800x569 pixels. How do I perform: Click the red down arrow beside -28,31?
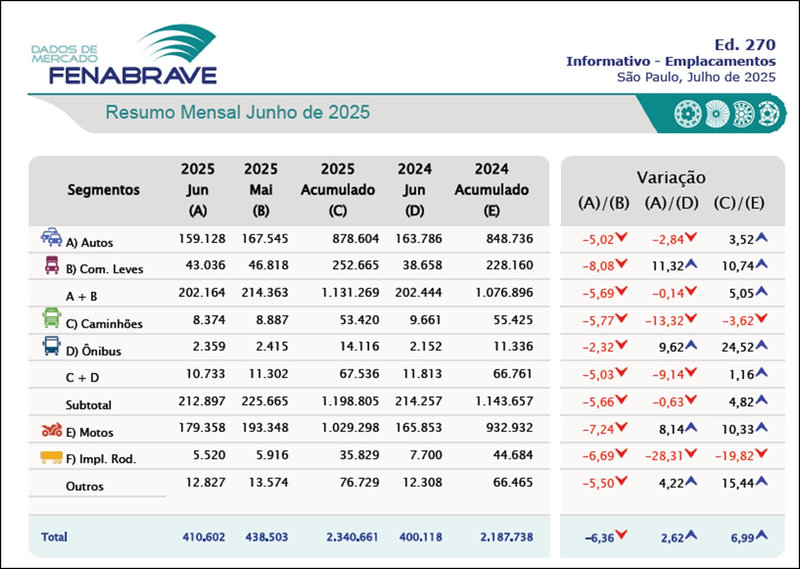coord(691,459)
